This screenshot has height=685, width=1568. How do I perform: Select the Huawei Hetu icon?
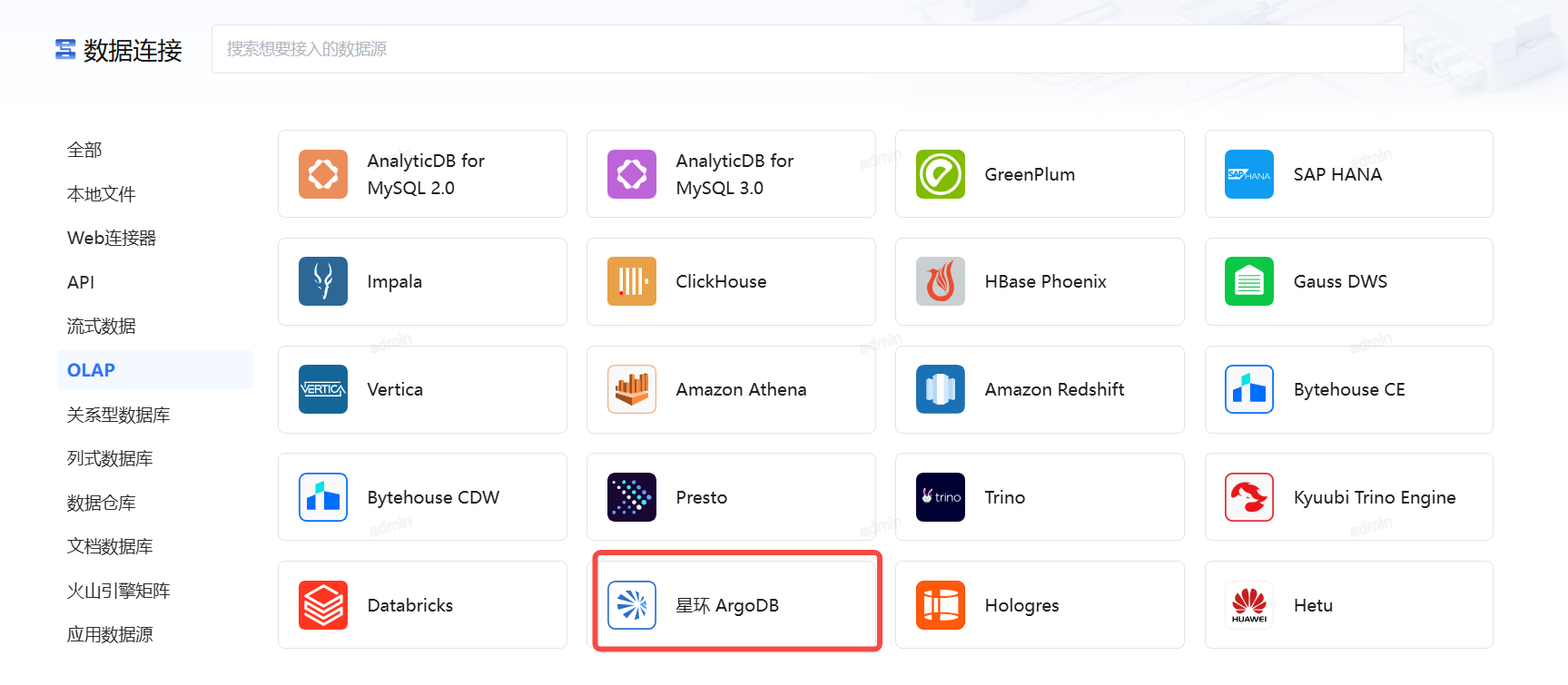(x=1248, y=605)
